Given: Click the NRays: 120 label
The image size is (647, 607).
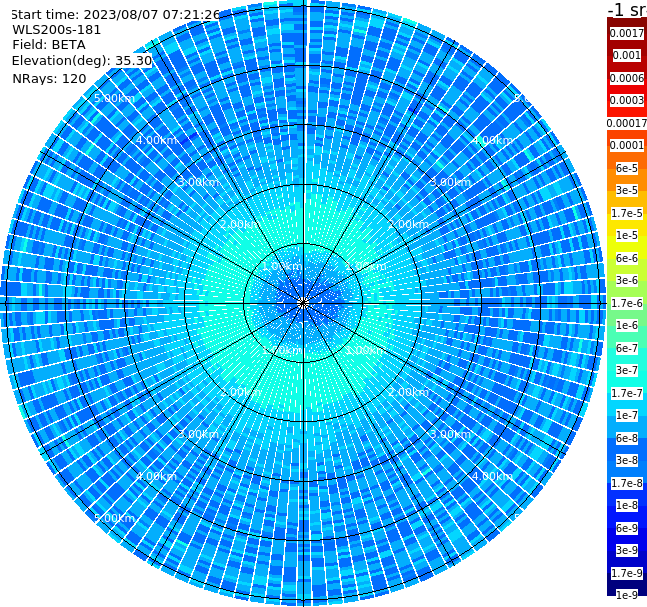Looking at the screenshot, I should click(x=49, y=78).
